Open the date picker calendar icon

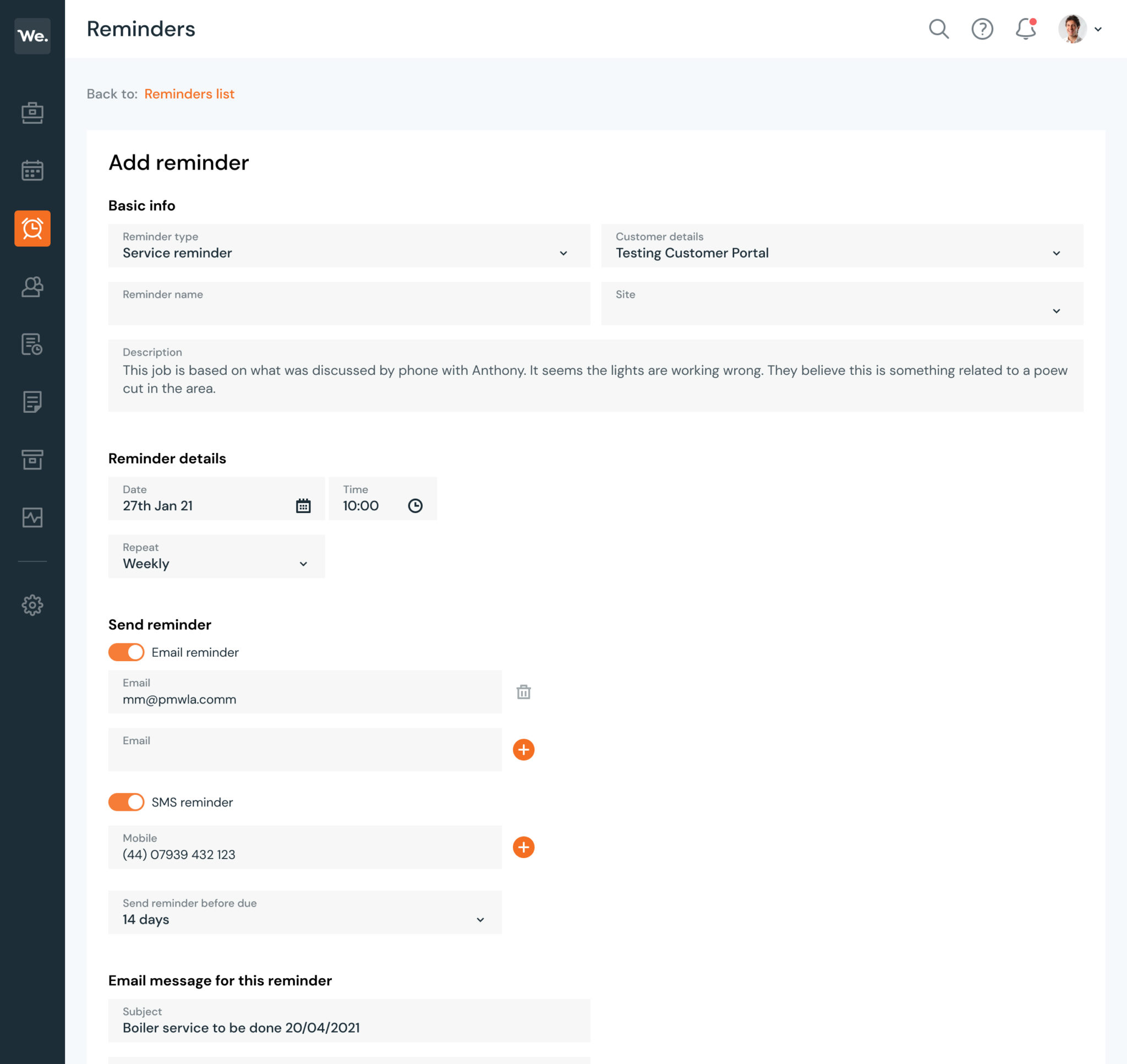tap(303, 505)
